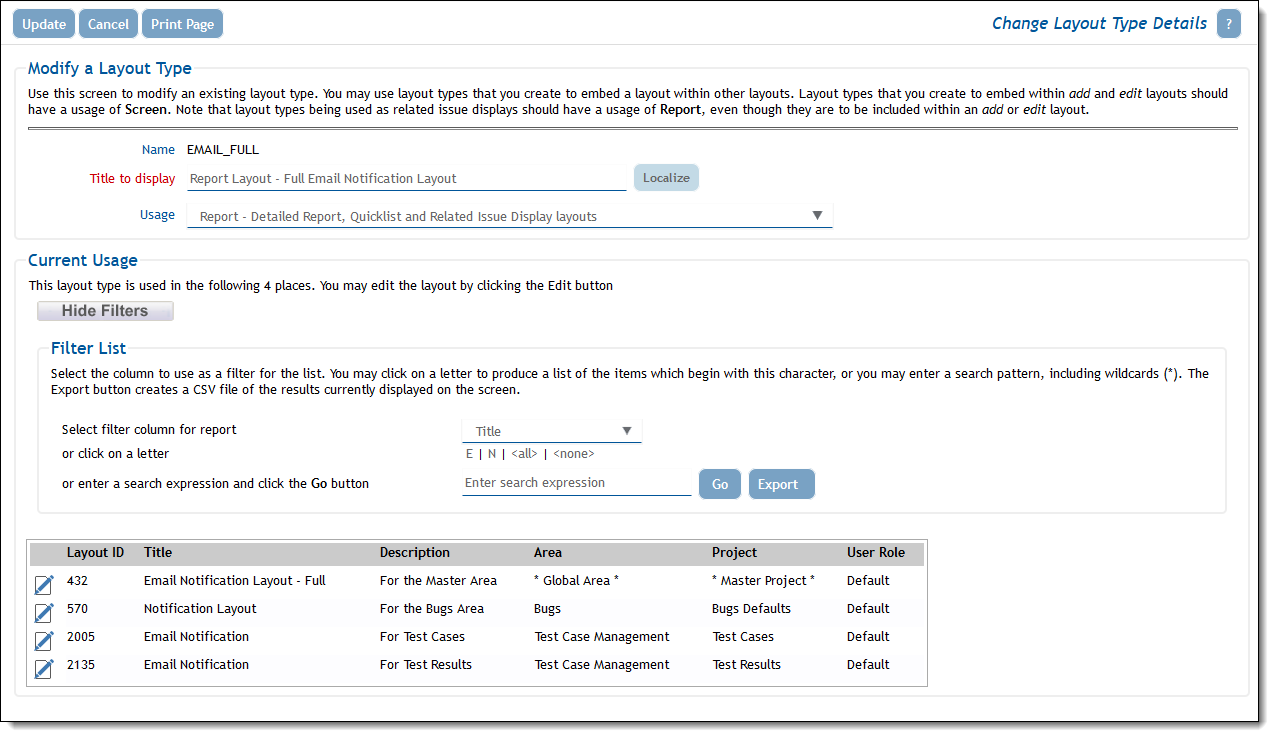Export results to CSV
The image size is (1274, 737).
[781, 484]
